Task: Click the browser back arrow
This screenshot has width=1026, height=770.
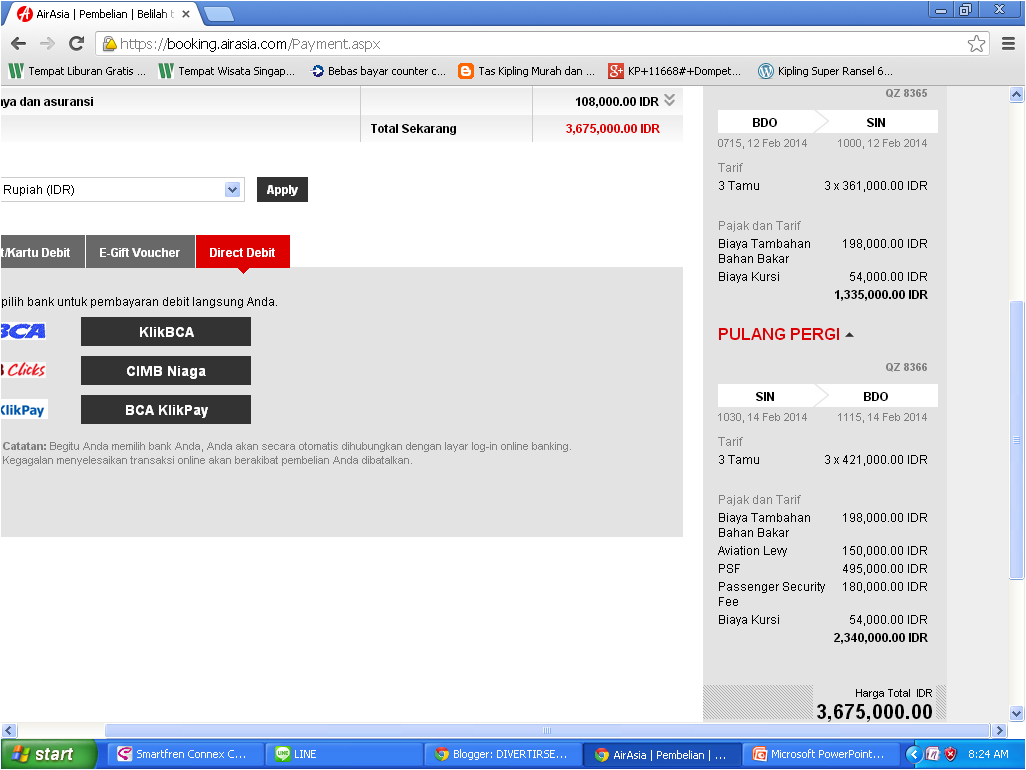Action: (x=17, y=44)
